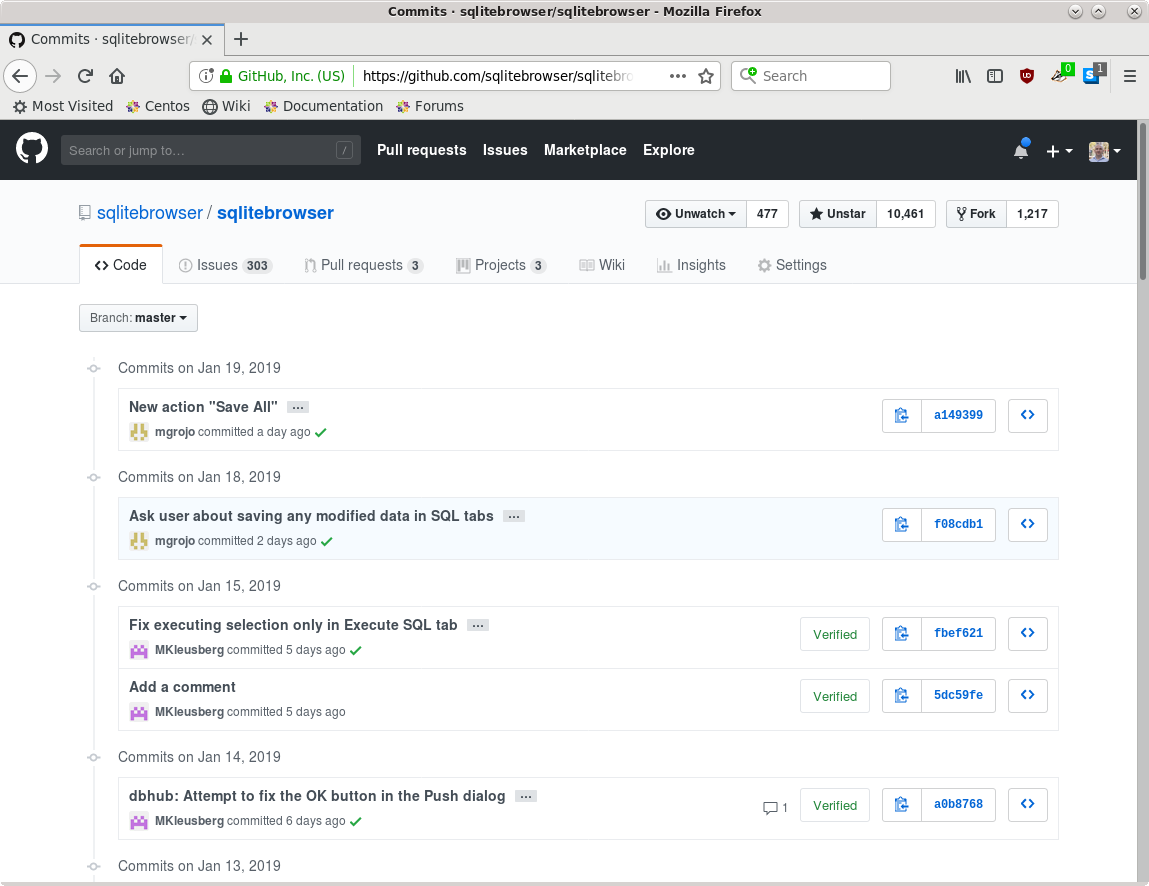Copy SHA of commit fbef621
Screen dimensions: 1149x886
click(x=901, y=633)
